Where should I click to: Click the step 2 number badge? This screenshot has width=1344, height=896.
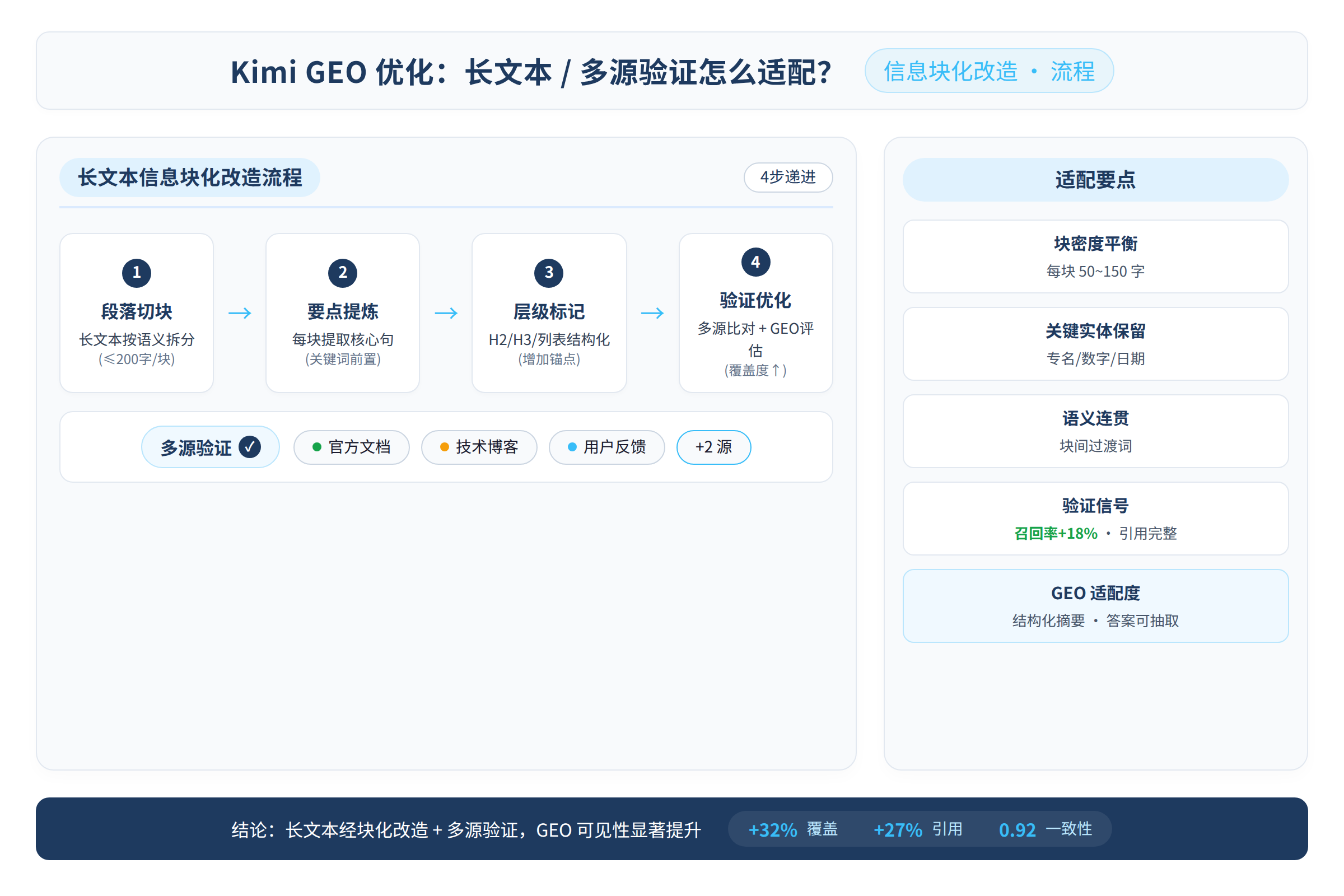tap(343, 273)
